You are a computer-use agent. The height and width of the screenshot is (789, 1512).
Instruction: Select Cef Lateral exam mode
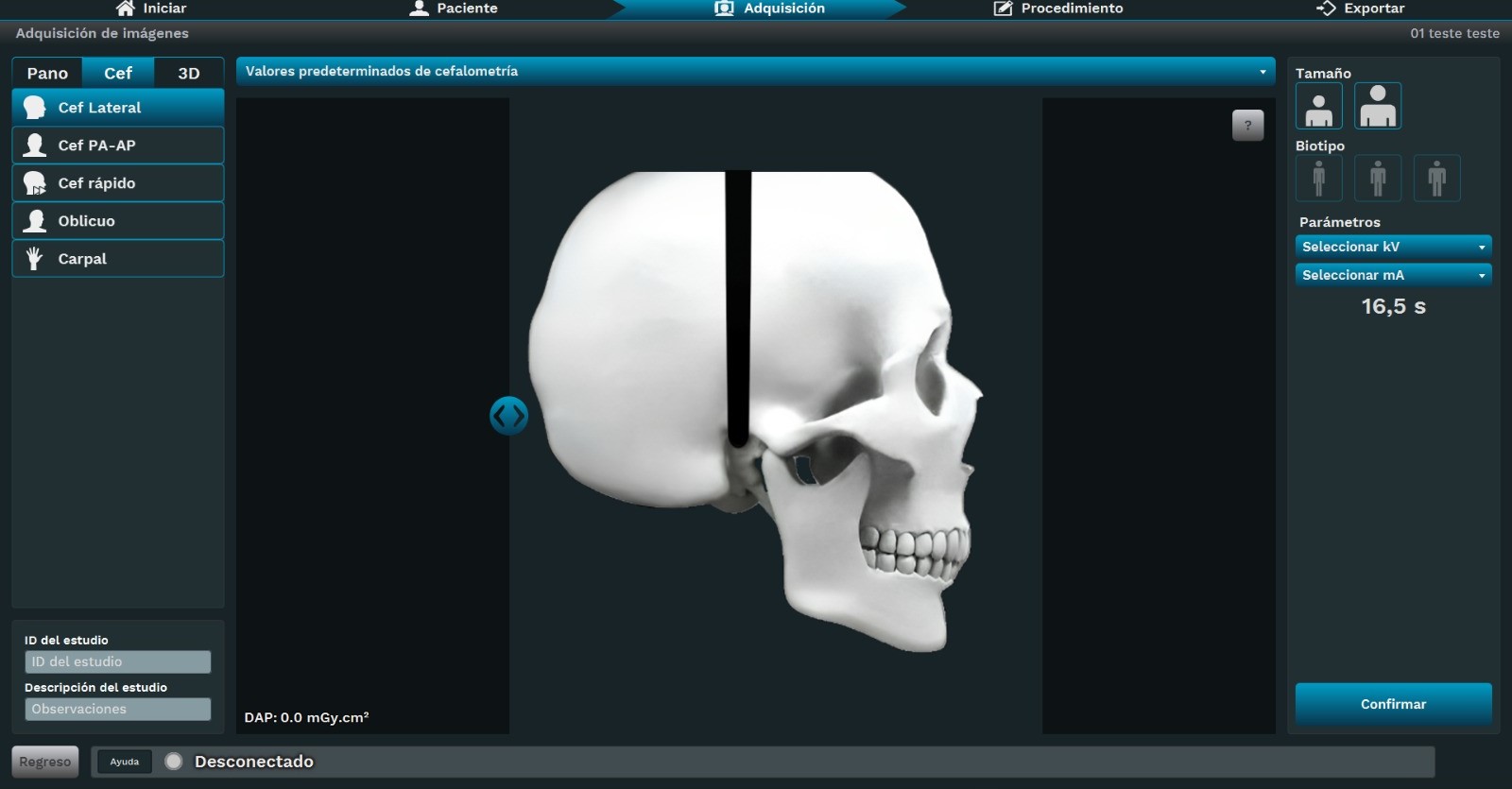[118, 108]
